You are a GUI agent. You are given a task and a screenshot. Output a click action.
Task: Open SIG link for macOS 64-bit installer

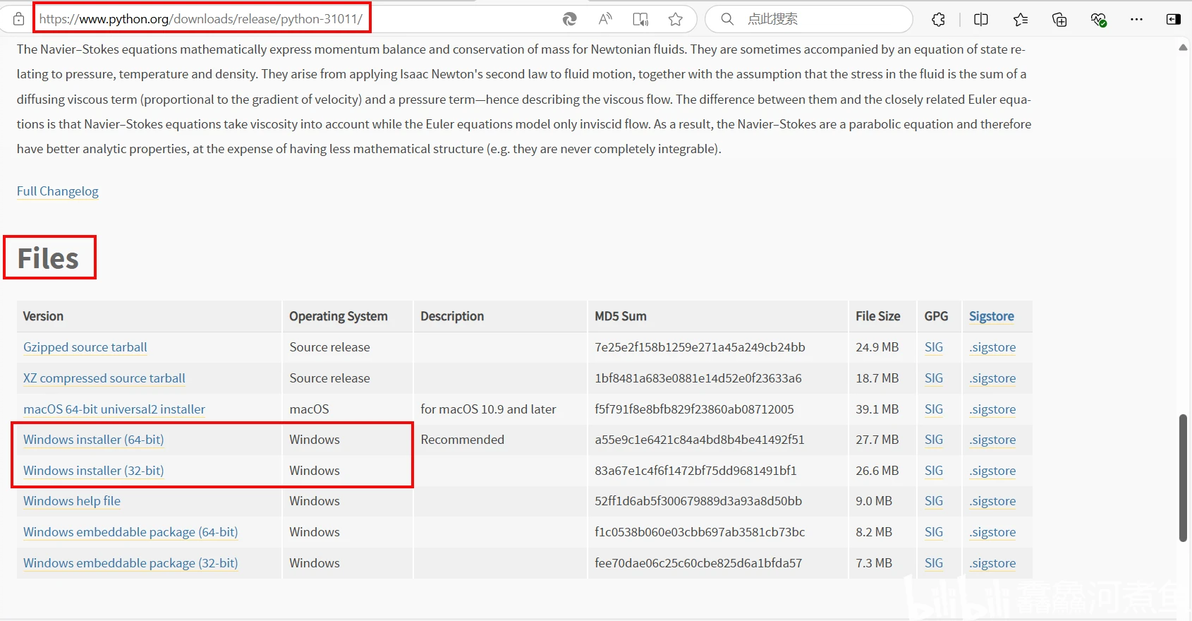[x=934, y=409]
